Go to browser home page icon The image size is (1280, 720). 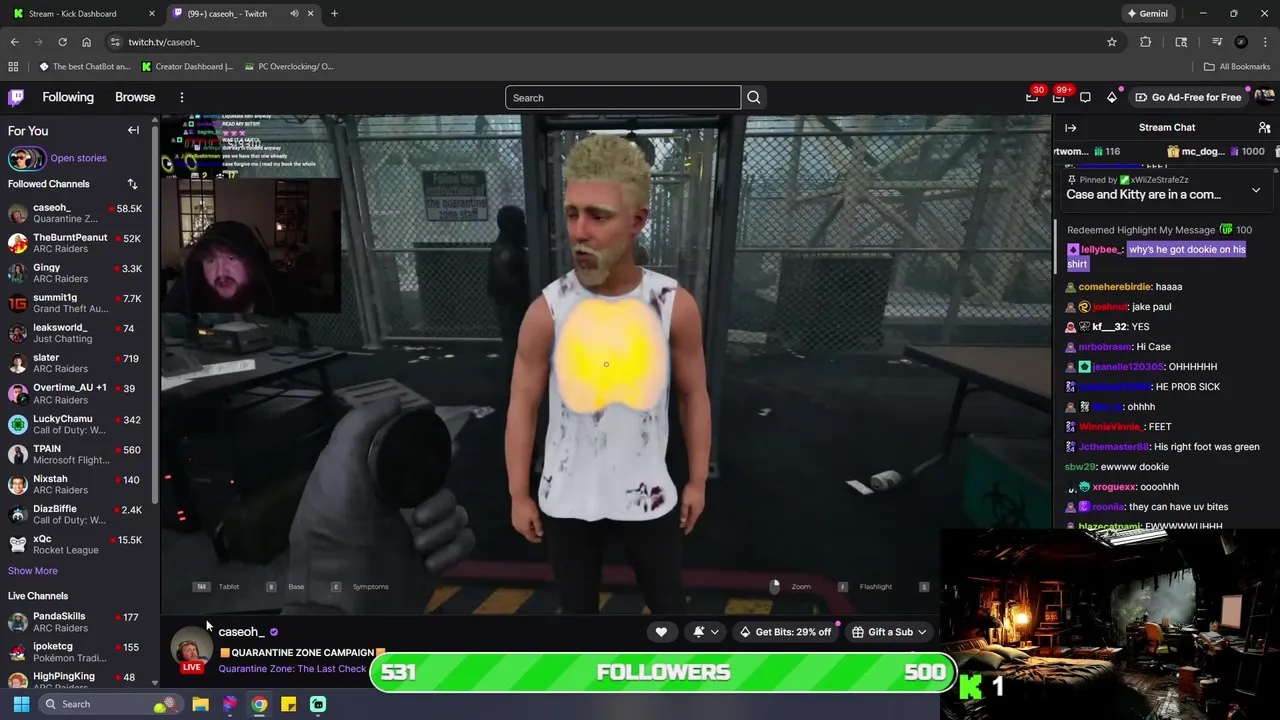click(86, 42)
